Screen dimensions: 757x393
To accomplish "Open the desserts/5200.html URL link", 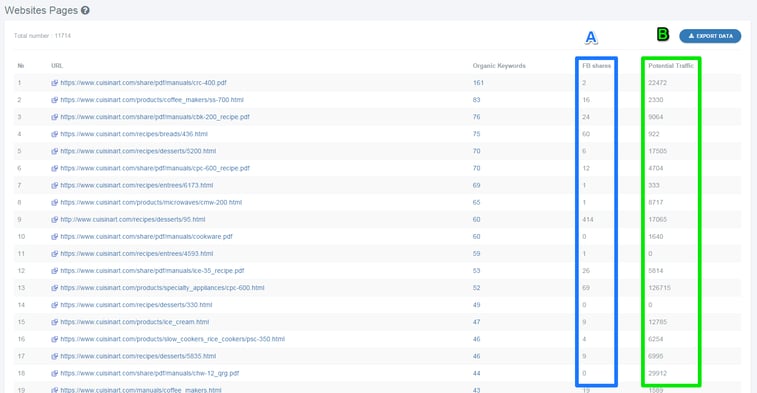I will coord(138,151).
